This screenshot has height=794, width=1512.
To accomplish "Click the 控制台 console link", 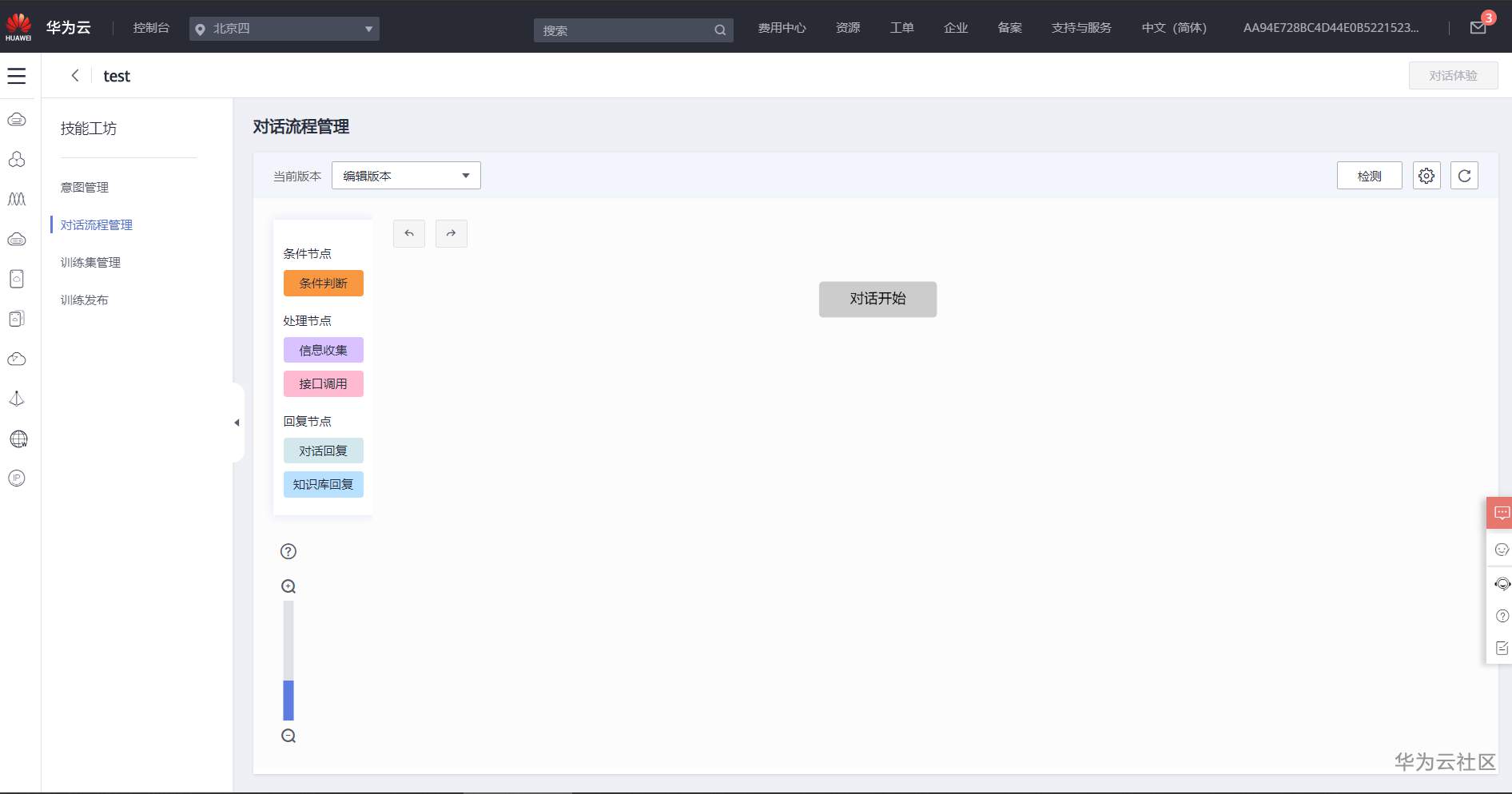I will point(151,28).
